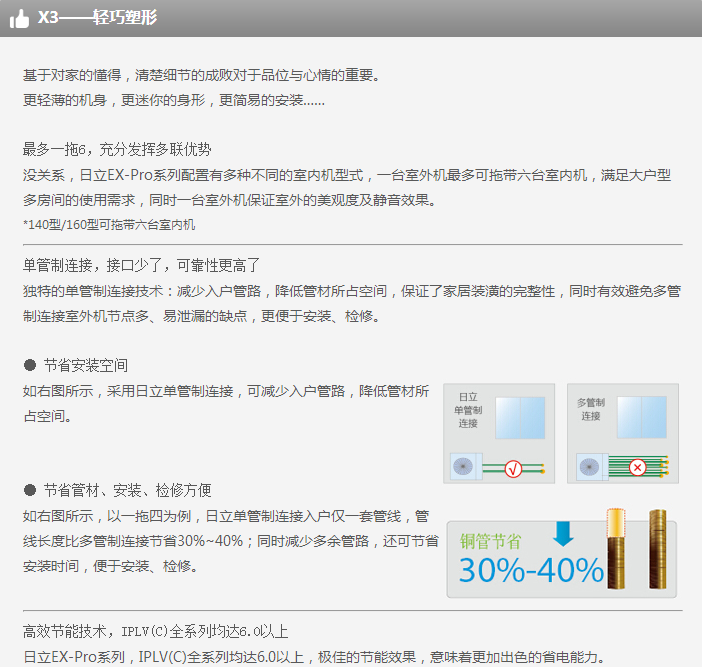Viewport: 702px width, 667px height.
Task: Click the full-height copper coil on the right
Action: tap(657, 546)
